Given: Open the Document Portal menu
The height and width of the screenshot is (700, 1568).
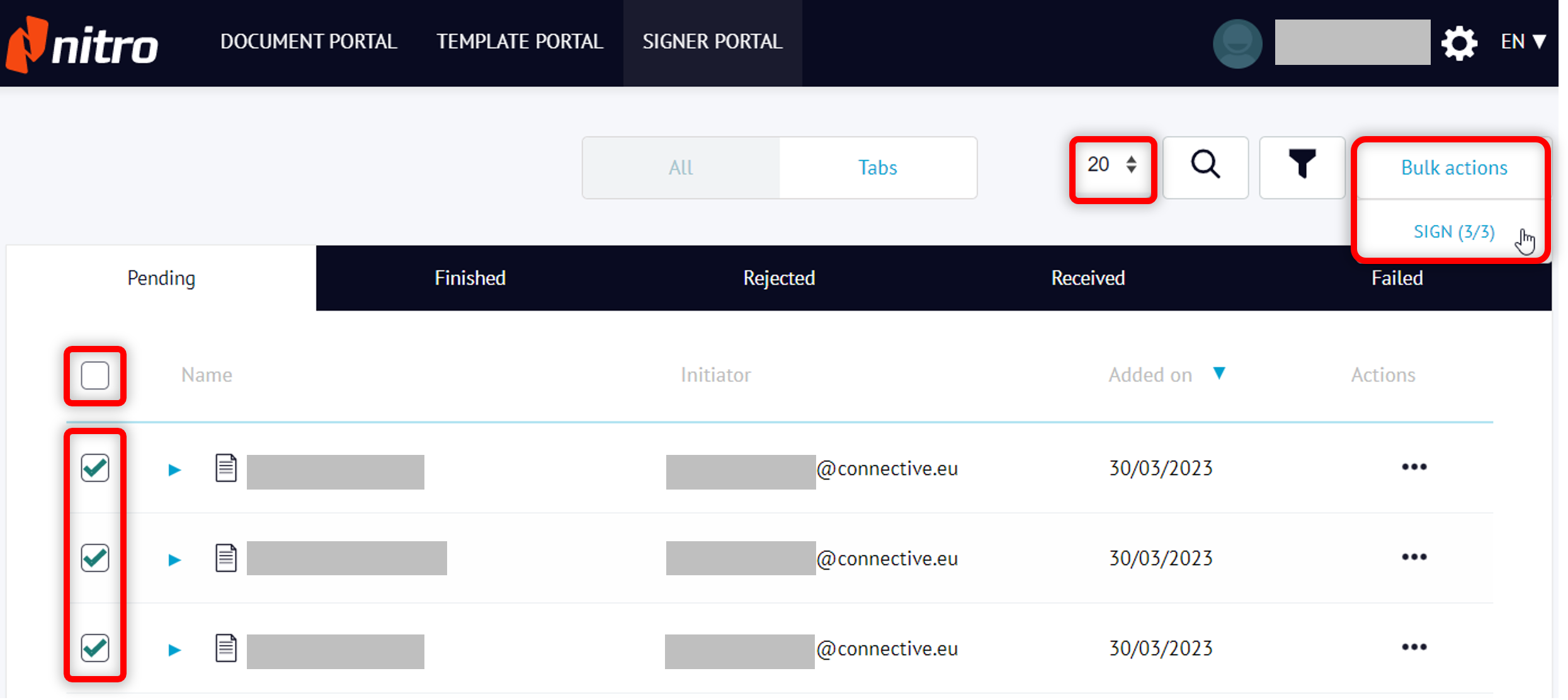Looking at the screenshot, I should (x=309, y=42).
